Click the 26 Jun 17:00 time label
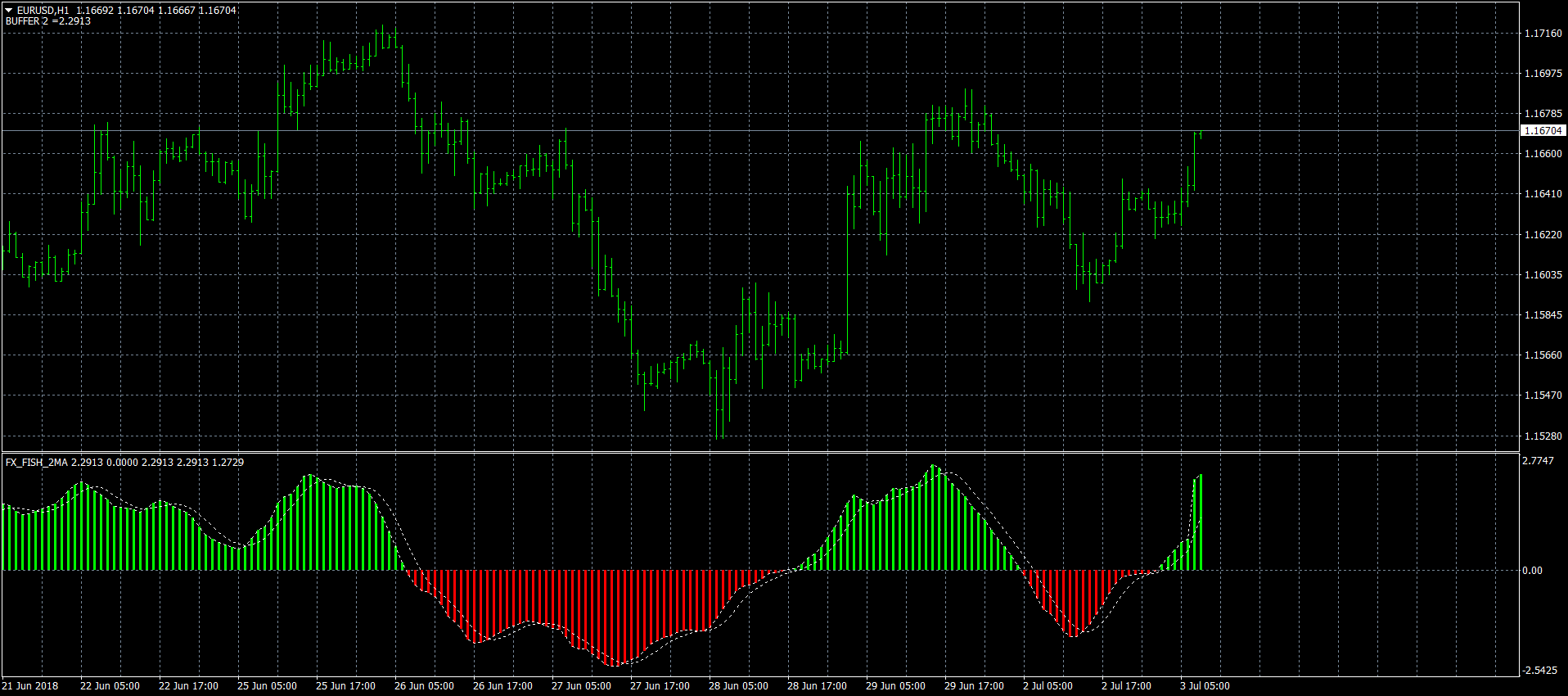Screen dimensions: 1568x696 [502, 686]
